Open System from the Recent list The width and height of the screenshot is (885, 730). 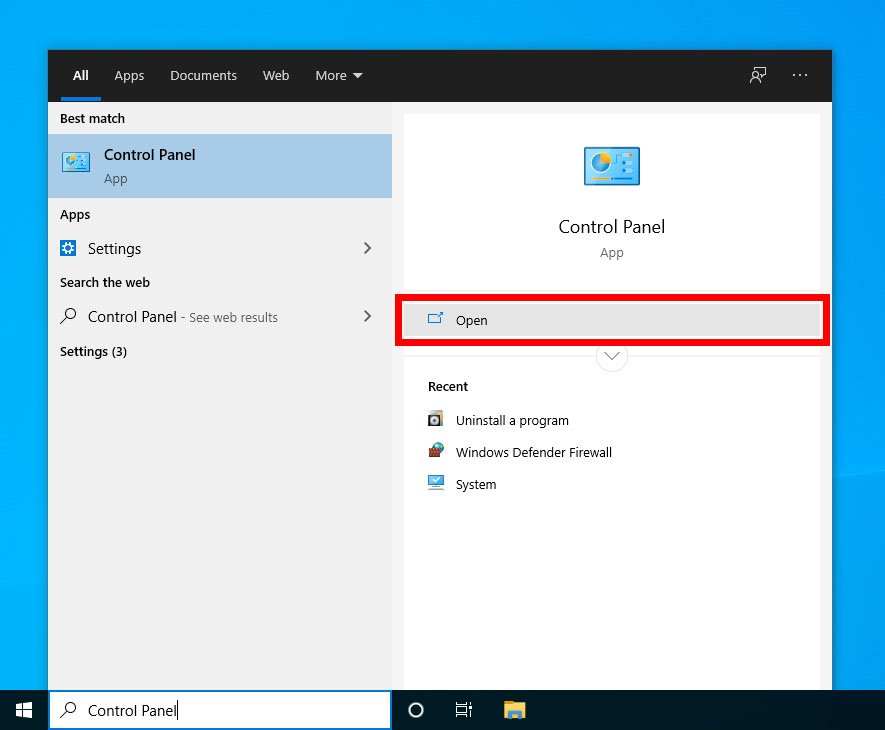(x=476, y=484)
